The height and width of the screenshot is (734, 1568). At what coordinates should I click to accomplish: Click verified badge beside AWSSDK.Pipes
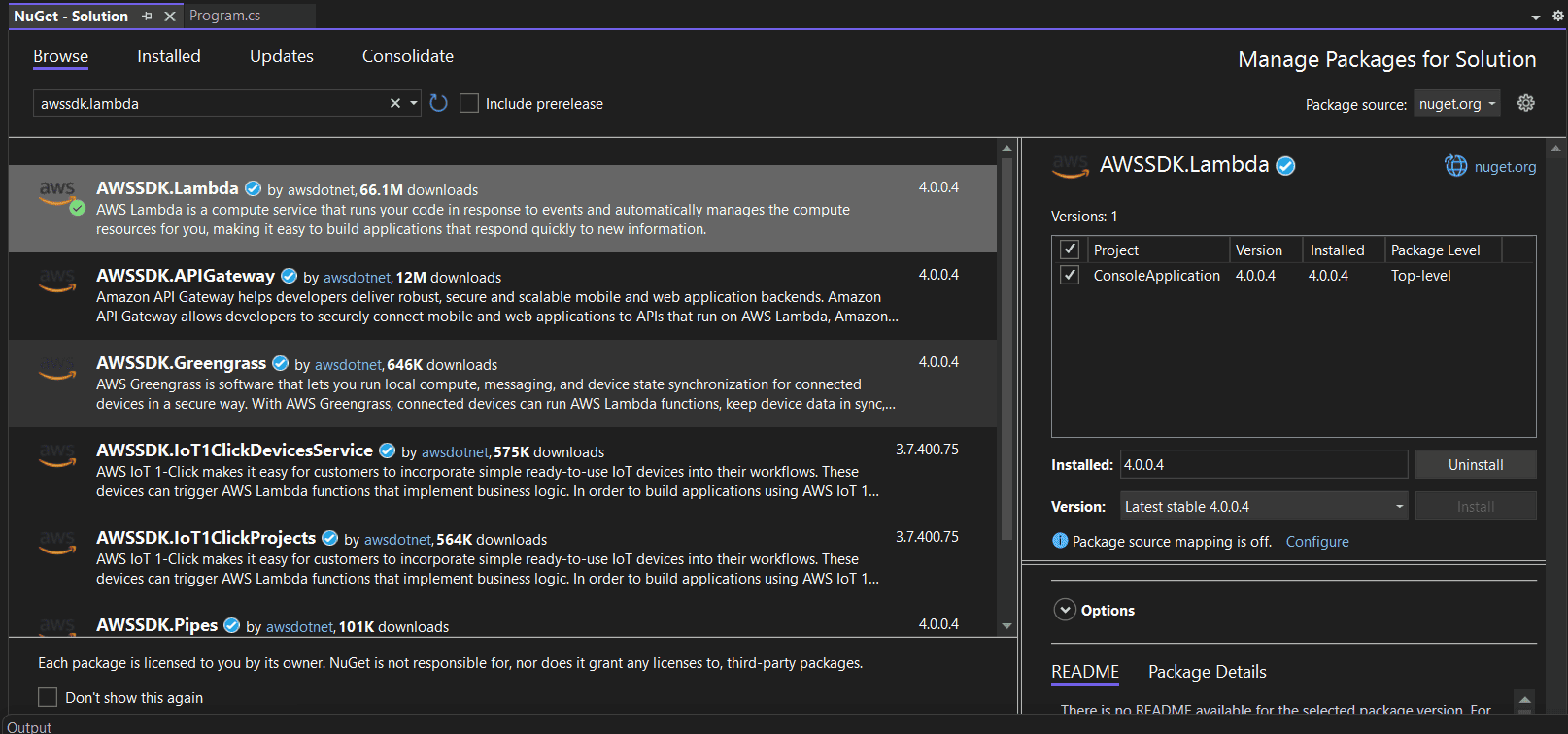point(231,625)
